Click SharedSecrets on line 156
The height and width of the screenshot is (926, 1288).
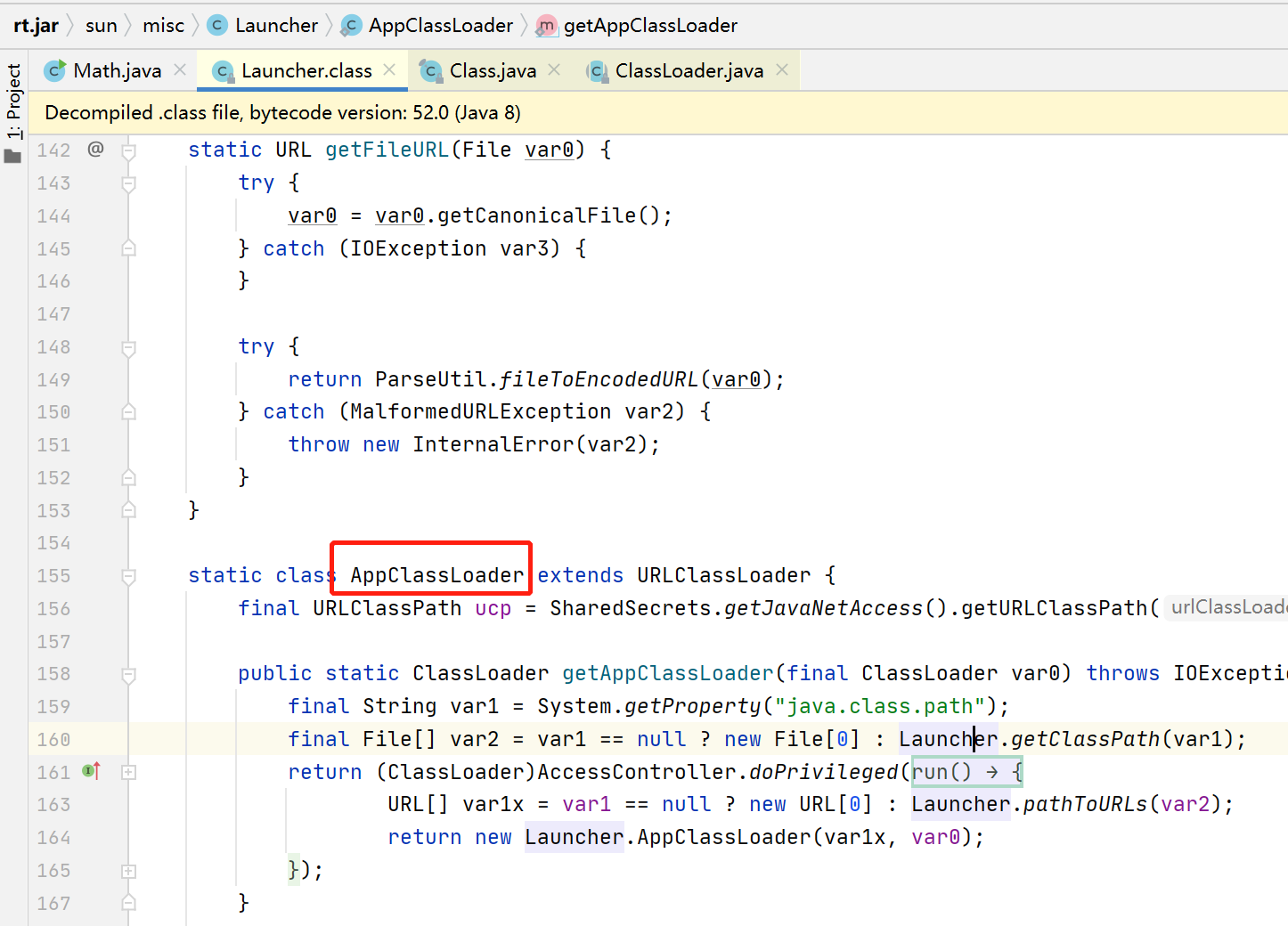[630, 608]
